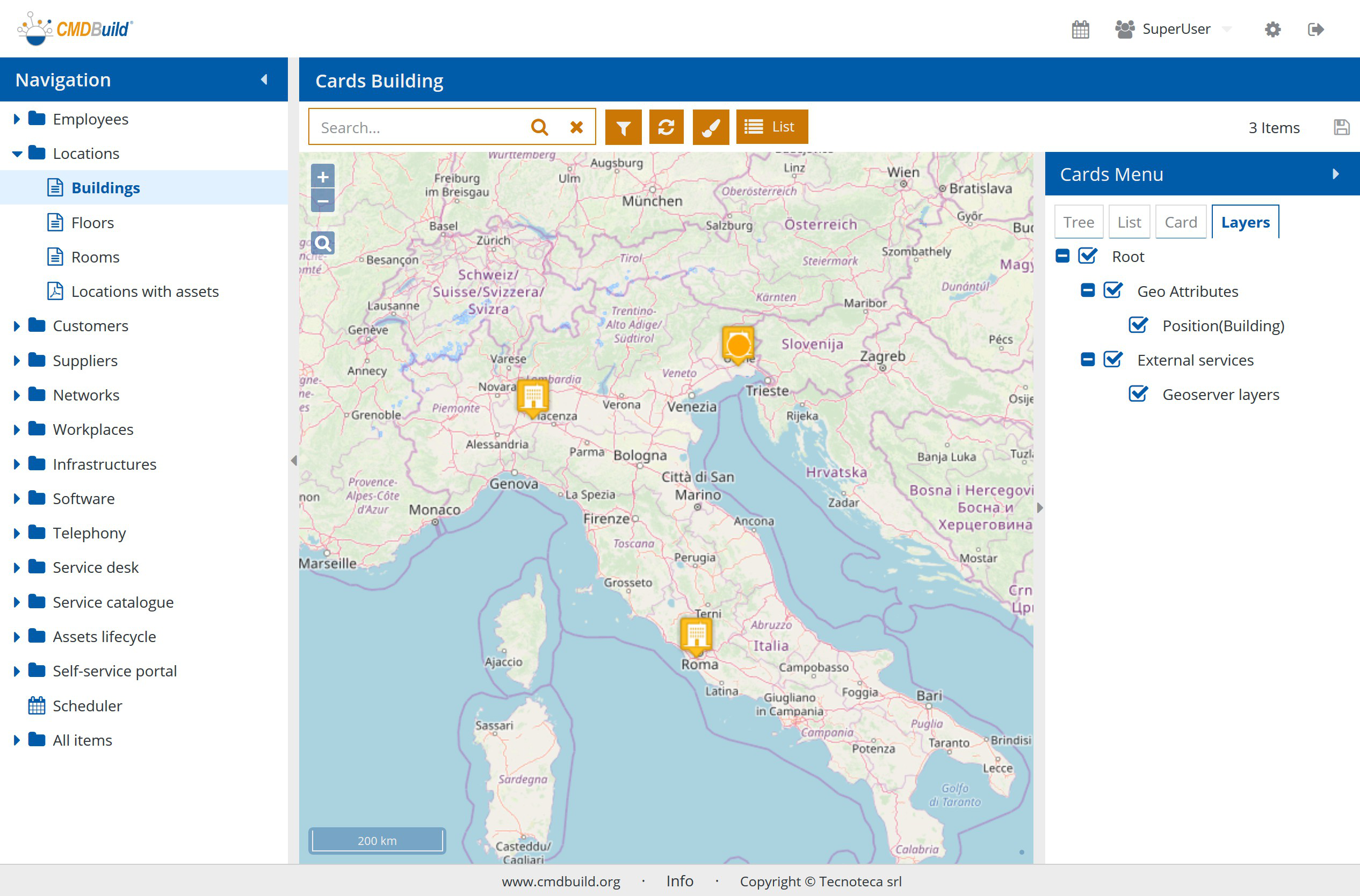Expand the Employees folder
The image size is (1360, 896).
pyautogui.click(x=17, y=119)
